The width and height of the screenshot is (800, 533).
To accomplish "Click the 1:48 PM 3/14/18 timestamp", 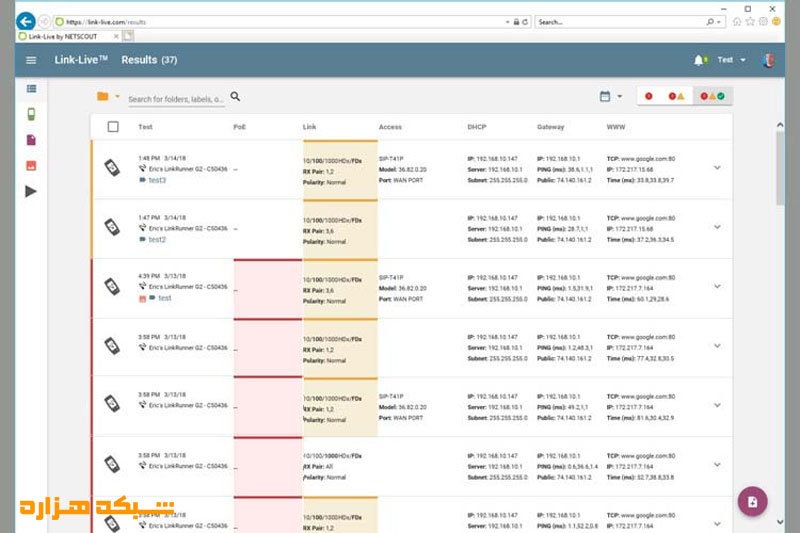I will [162, 158].
